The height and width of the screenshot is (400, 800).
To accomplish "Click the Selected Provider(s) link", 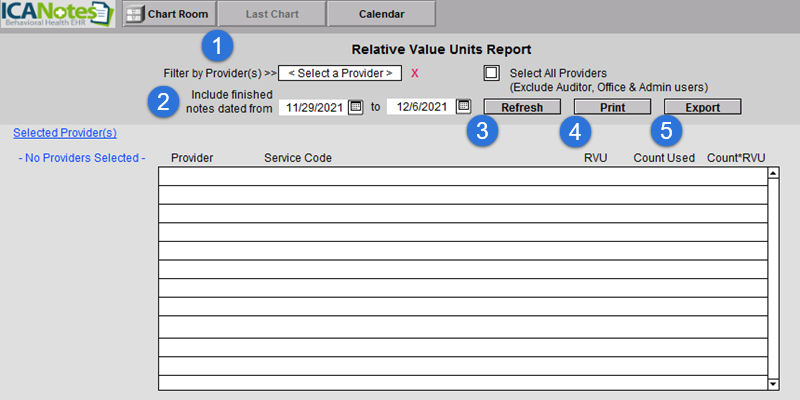I will click(65, 132).
